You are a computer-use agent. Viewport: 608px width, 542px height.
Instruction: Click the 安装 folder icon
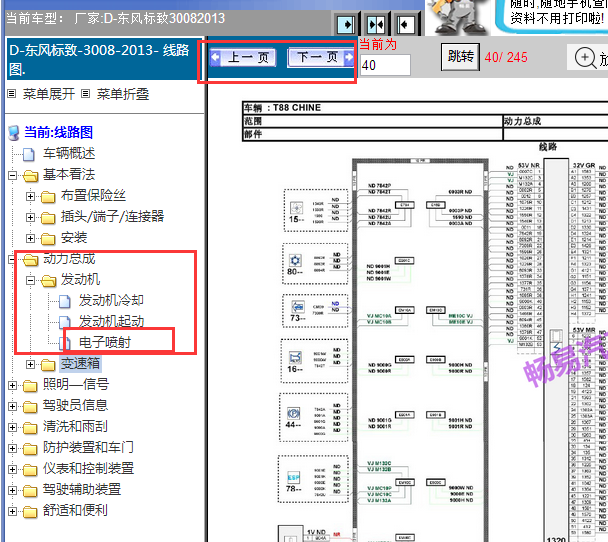pyautogui.click(x=48, y=238)
